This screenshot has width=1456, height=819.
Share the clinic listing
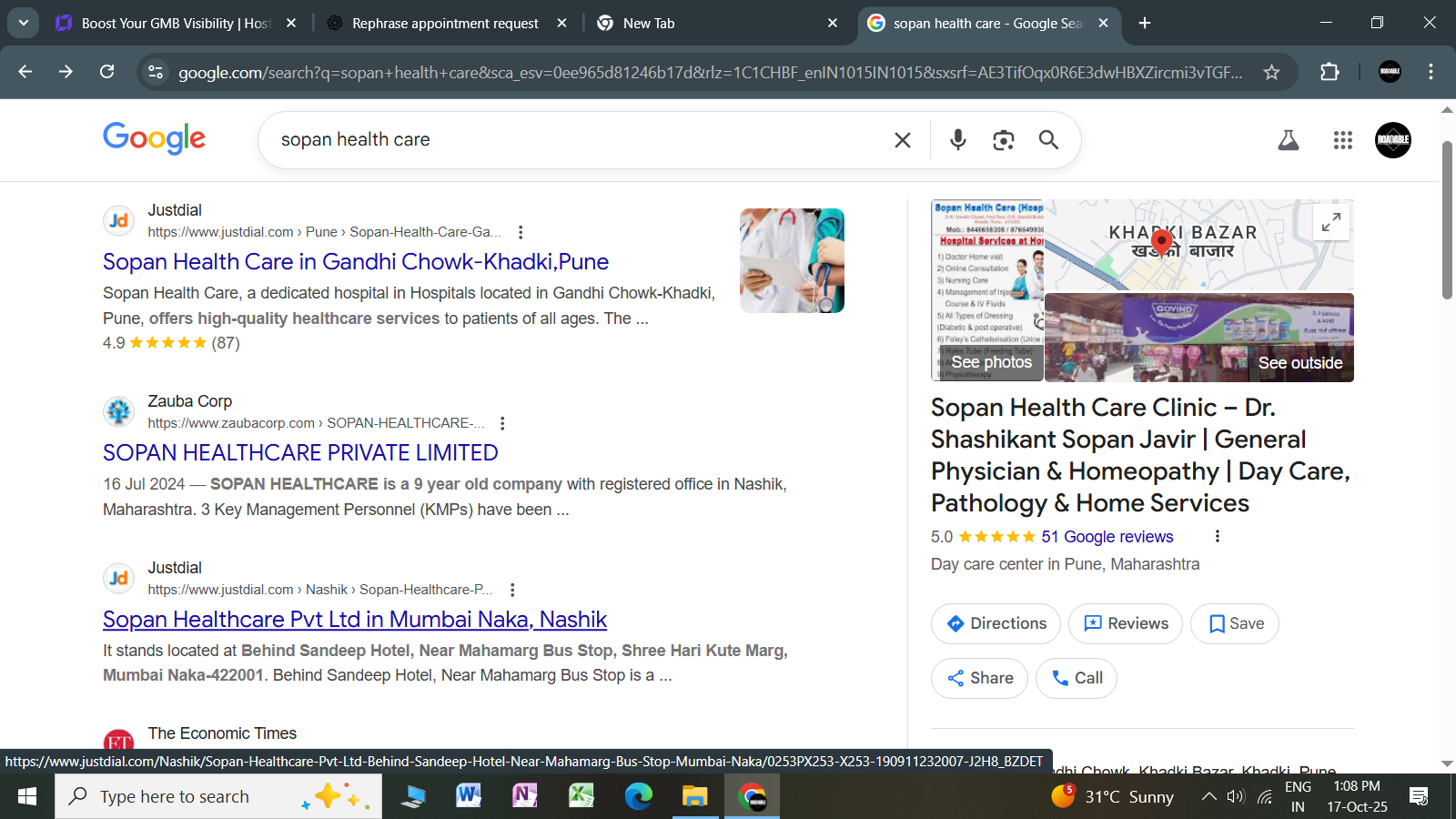tap(979, 678)
